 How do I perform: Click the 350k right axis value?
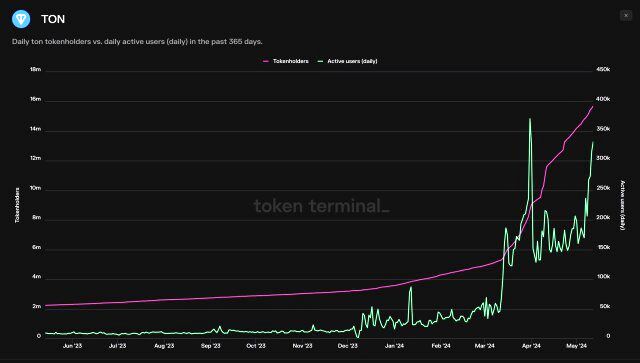(603, 129)
